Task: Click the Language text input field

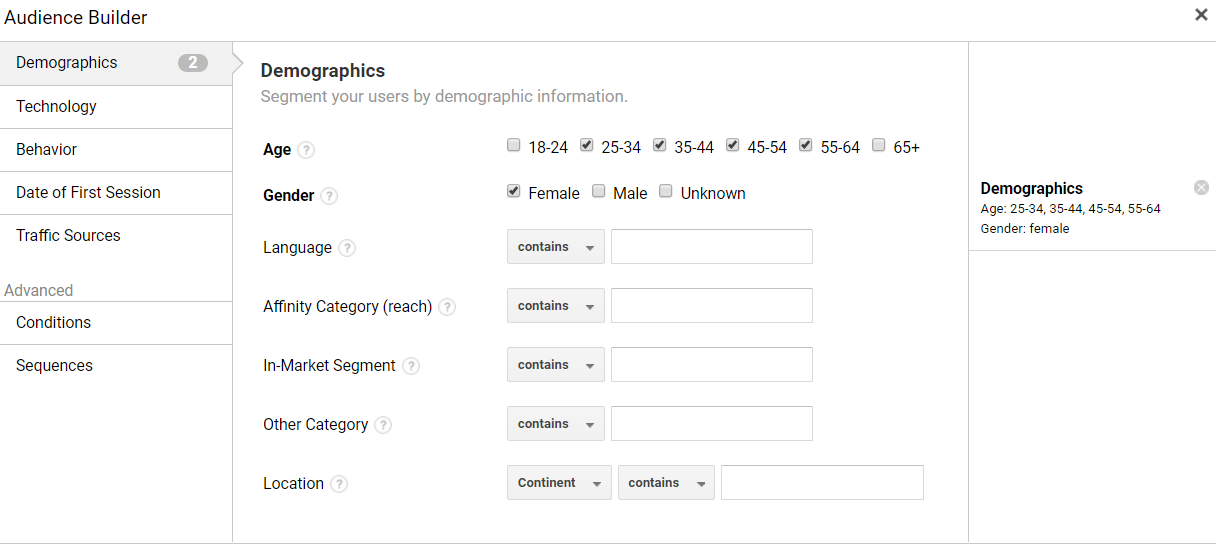Action: (x=712, y=247)
